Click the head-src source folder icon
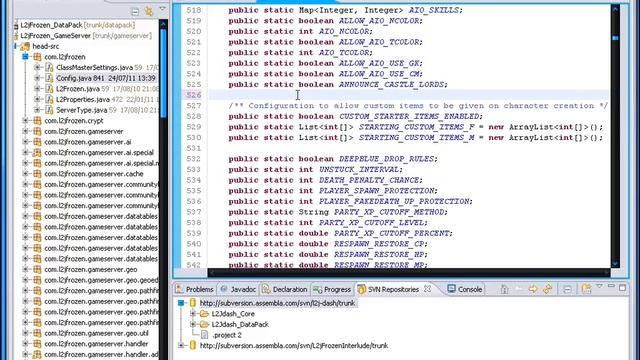 coord(25,47)
